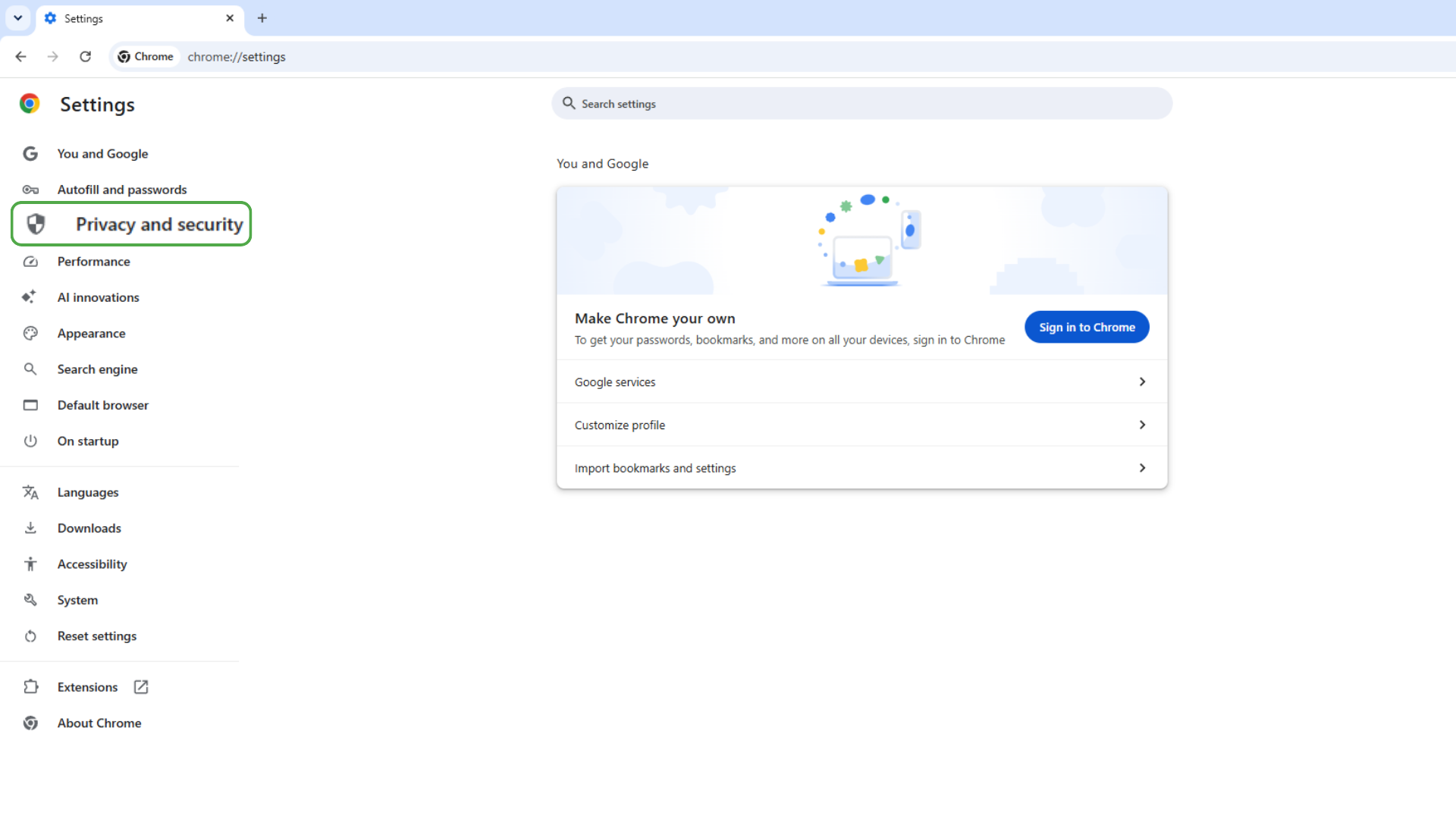This screenshot has width=1456, height=819.
Task: Open Import bookmarks and settings row
Action: coord(861,468)
